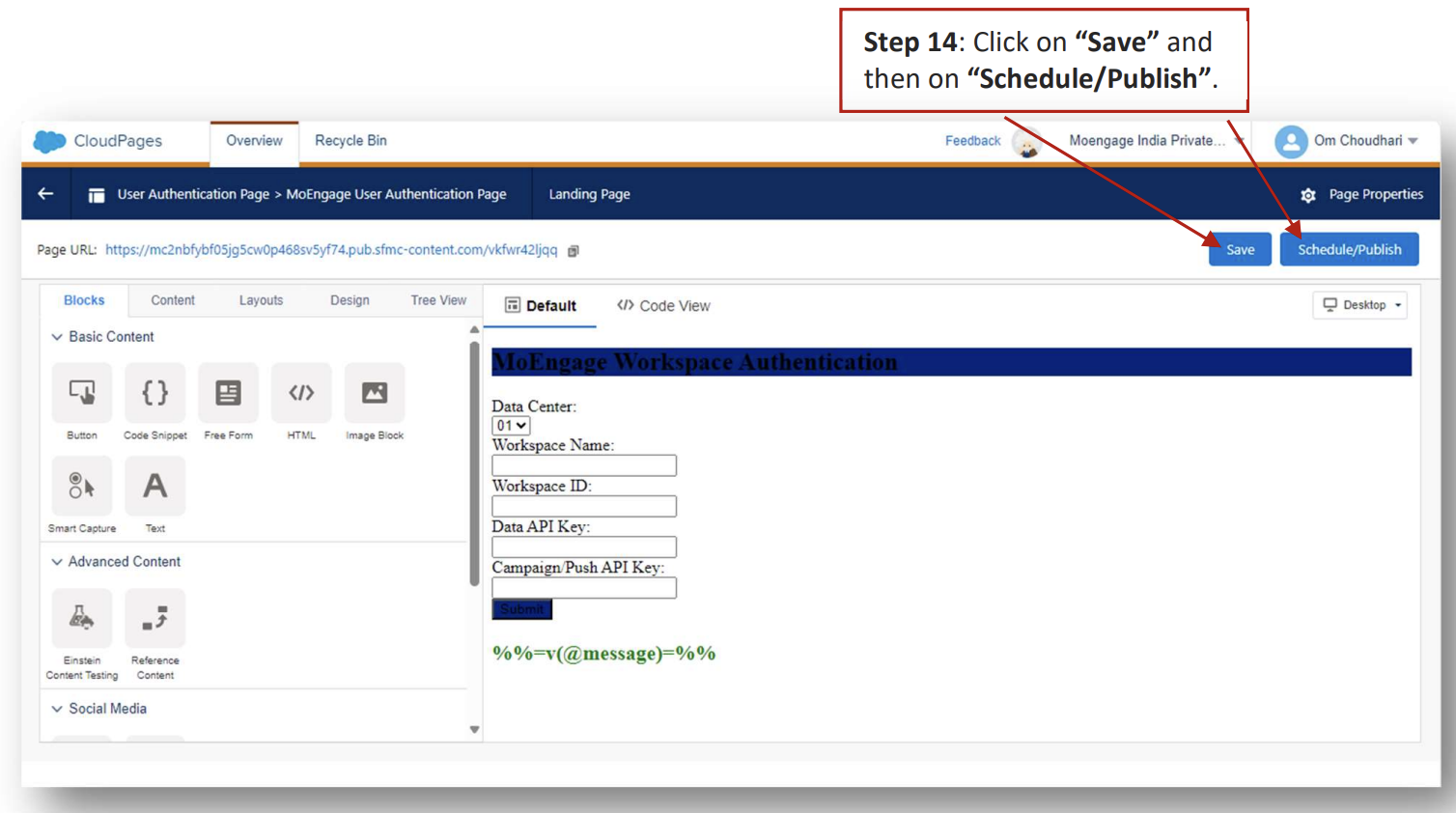Select the Image Block icon
This screenshot has height=813, width=1456.
click(375, 393)
